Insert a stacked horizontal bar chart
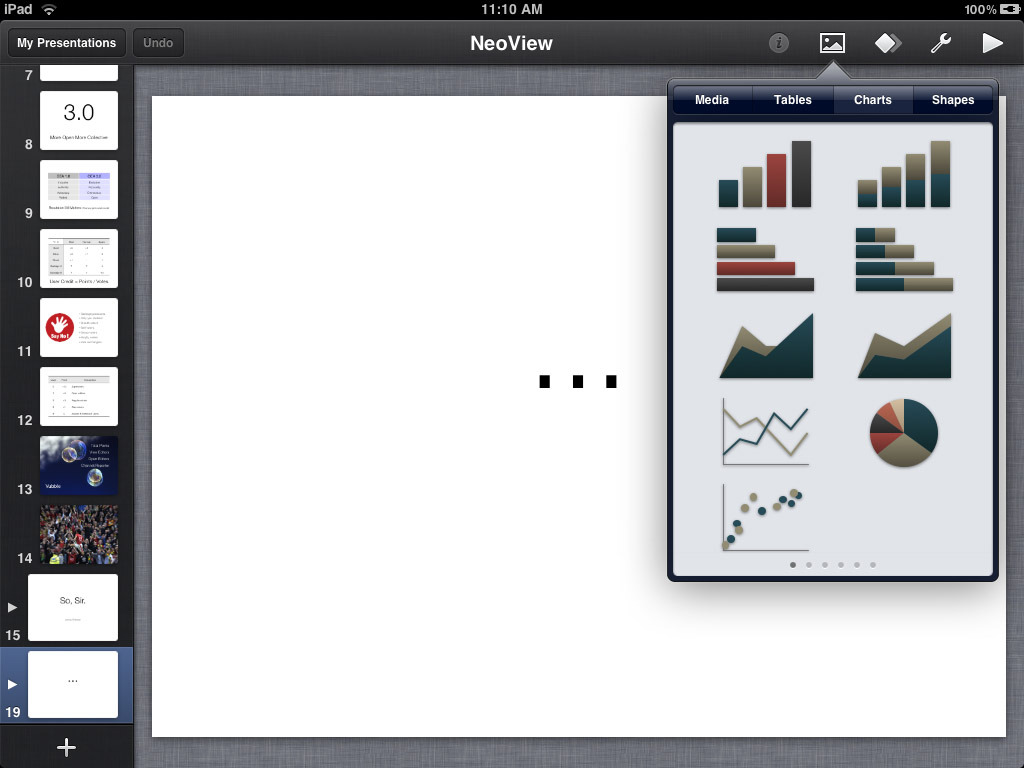Viewport: 1024px width, 768px height. [x=904, y=259]
